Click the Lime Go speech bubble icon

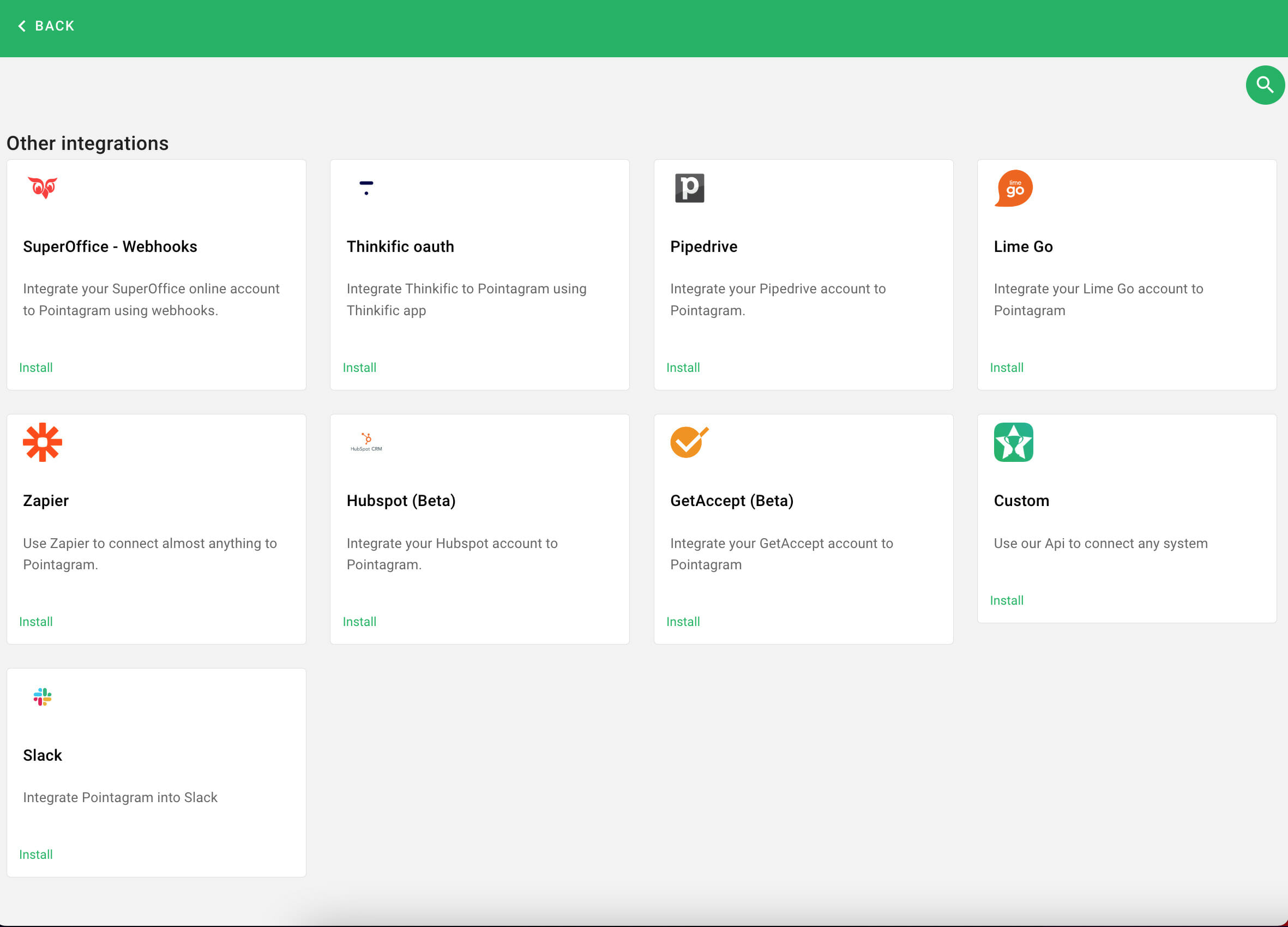(1013, 188)
